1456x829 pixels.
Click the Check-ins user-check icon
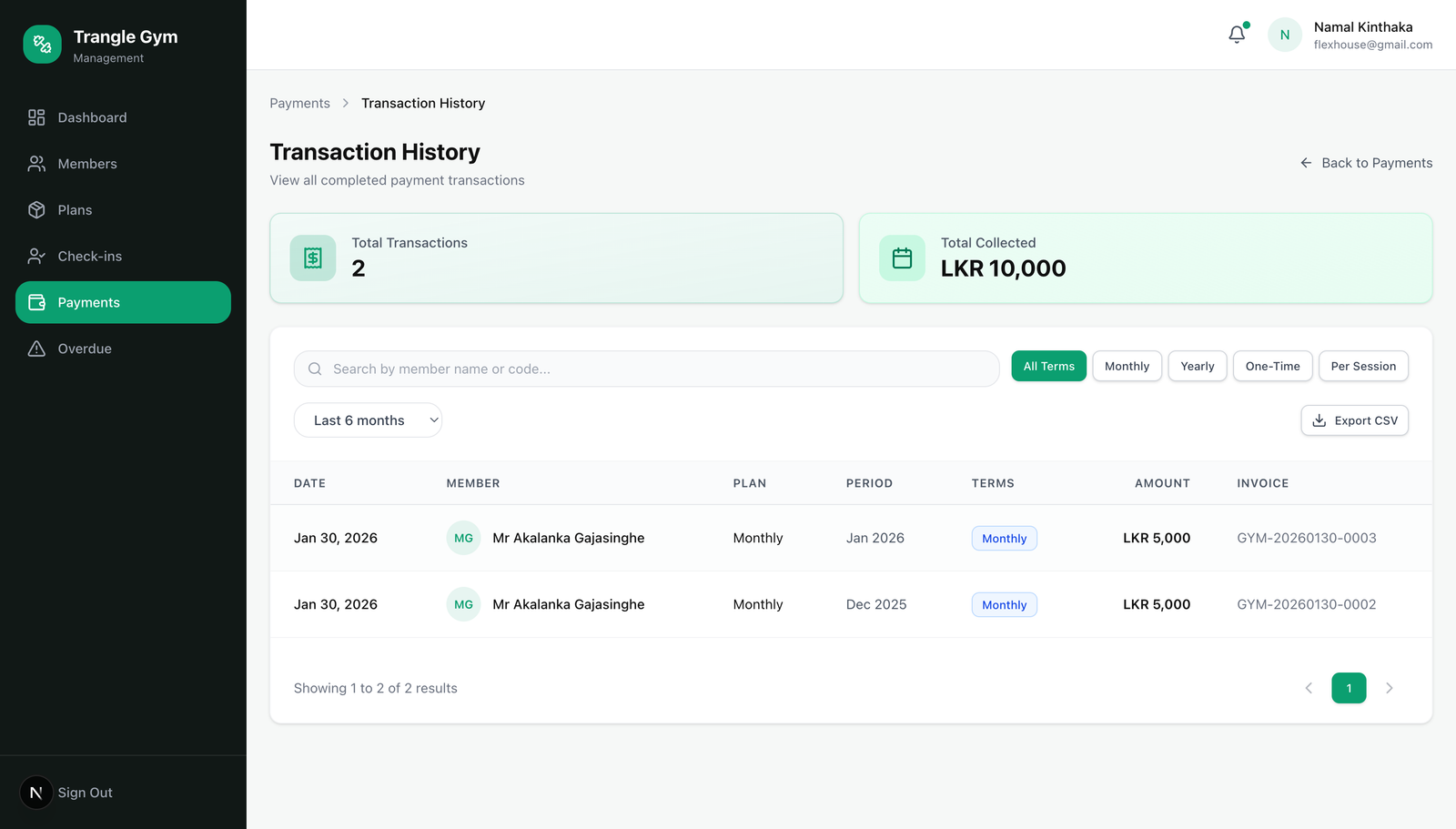pyautogui.click(x=36, y=257)
